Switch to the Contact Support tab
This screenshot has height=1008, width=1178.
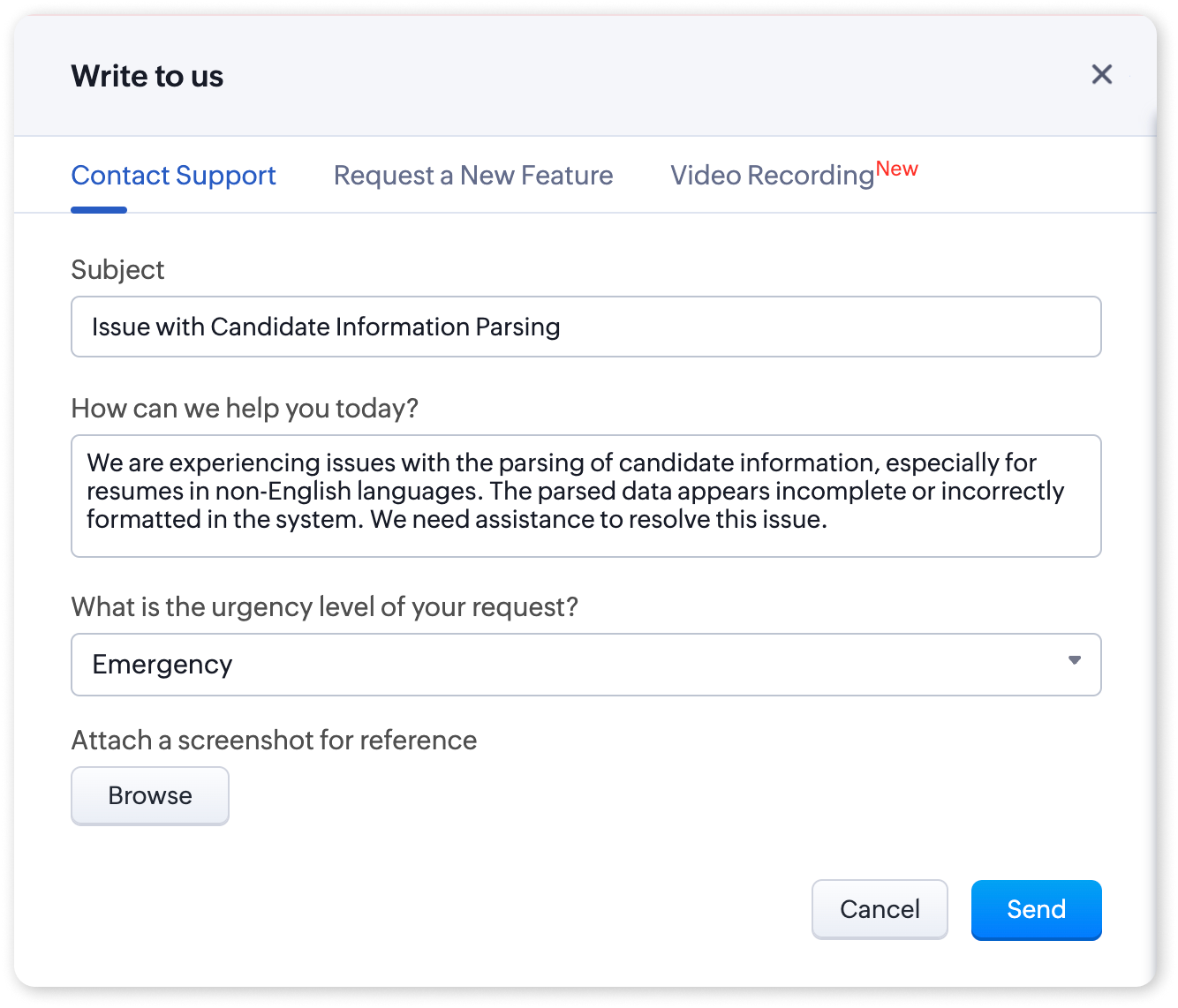point(173,176)
